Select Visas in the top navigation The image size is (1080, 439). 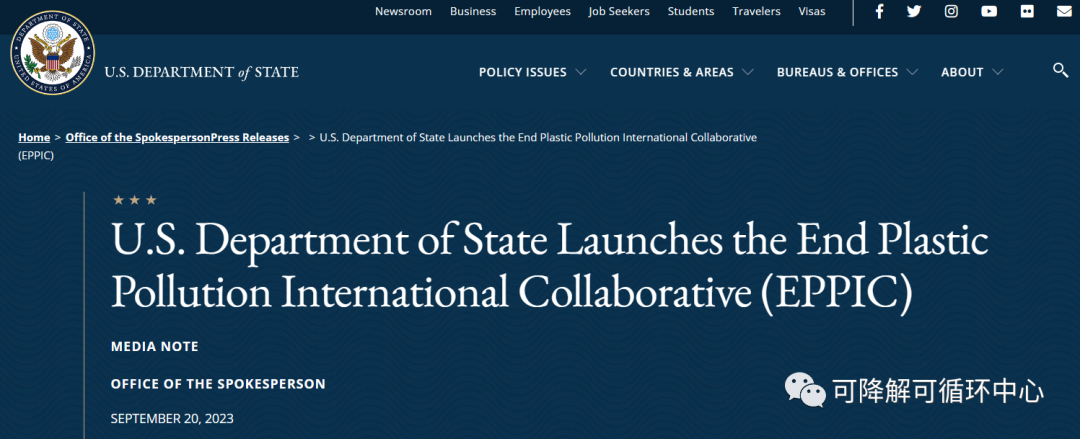812,12
